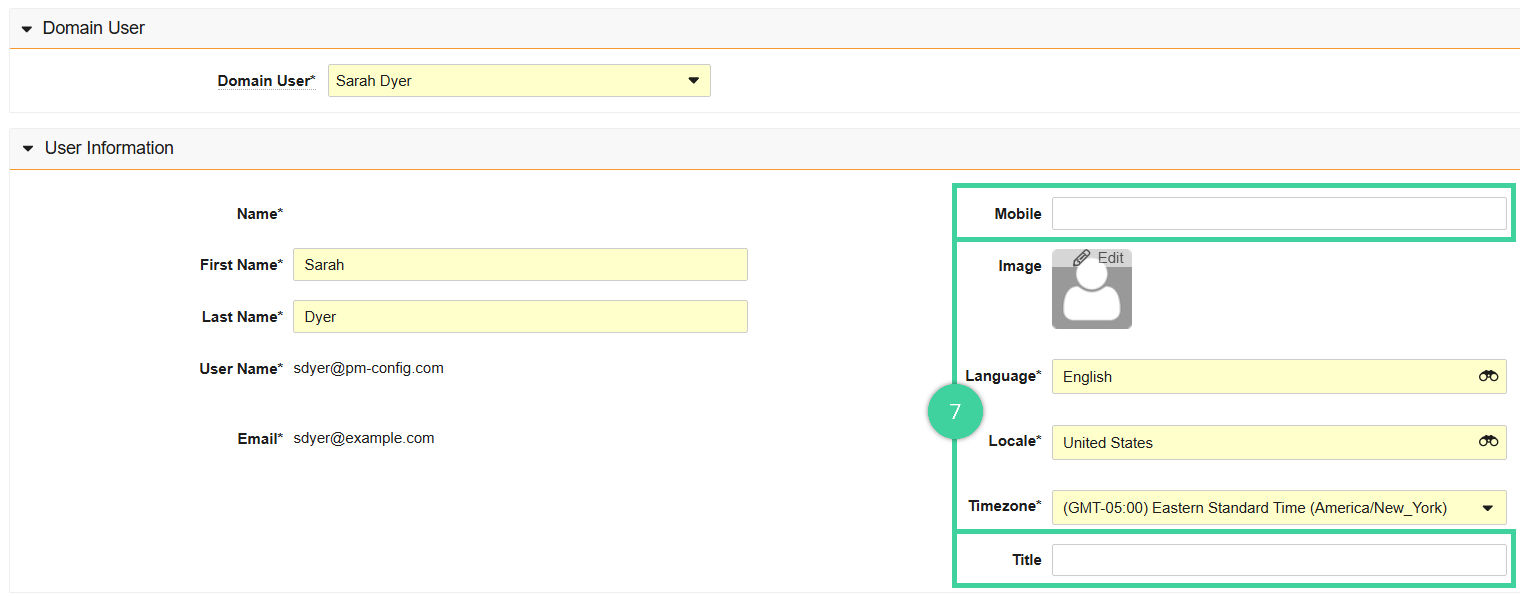Select the default avatar placeholder image
Image resolution: width=1520 pixels, height=596 pixels.
[1091, 295]
